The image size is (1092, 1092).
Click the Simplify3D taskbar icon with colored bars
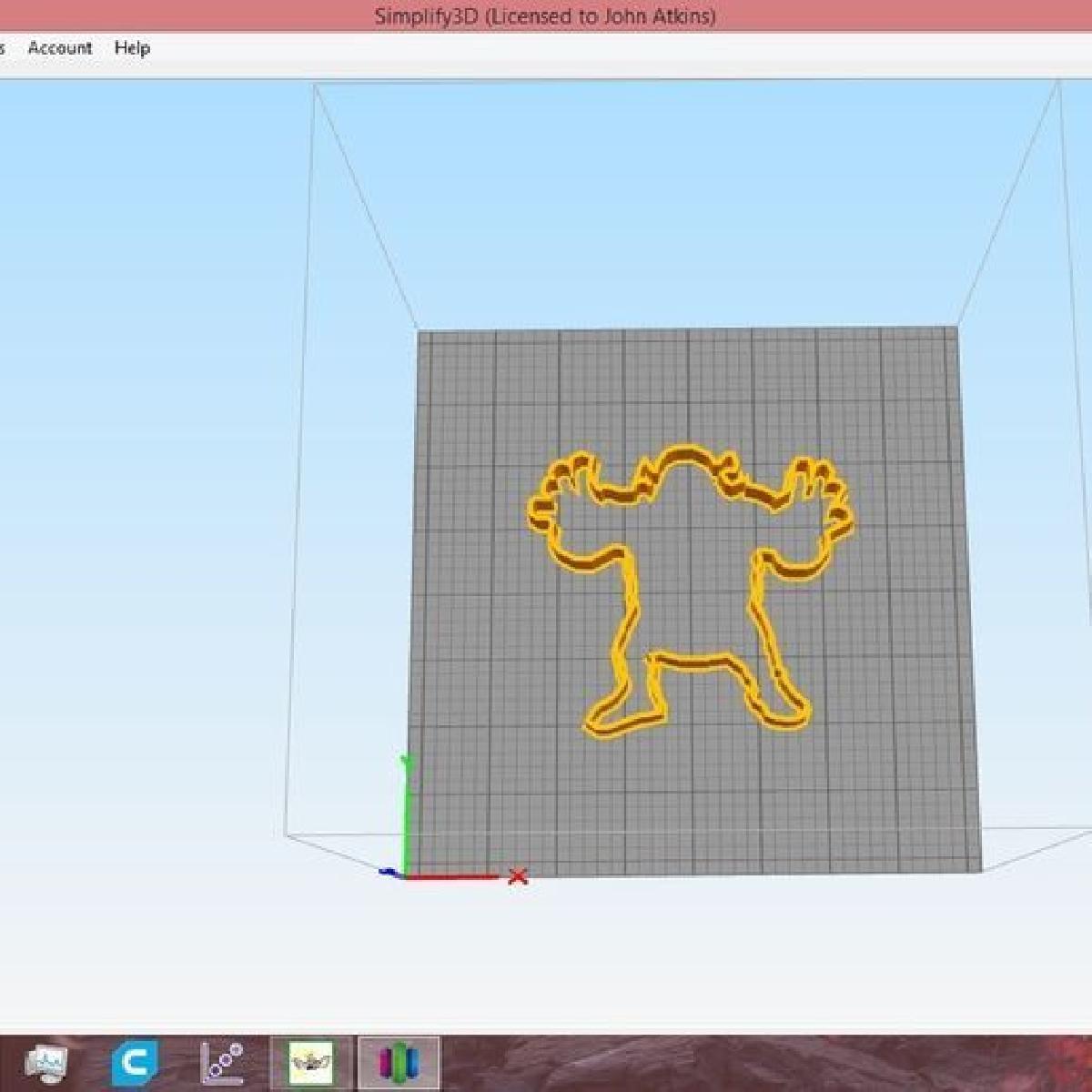pyautogui.click(x=399, y=1062)
